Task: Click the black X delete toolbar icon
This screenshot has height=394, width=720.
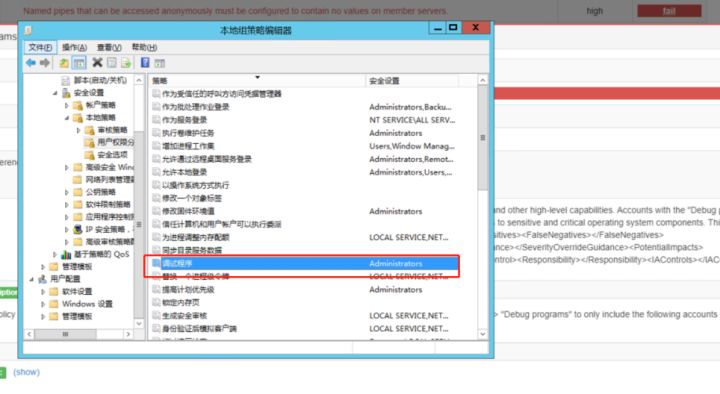Action: tap(97, 62)
